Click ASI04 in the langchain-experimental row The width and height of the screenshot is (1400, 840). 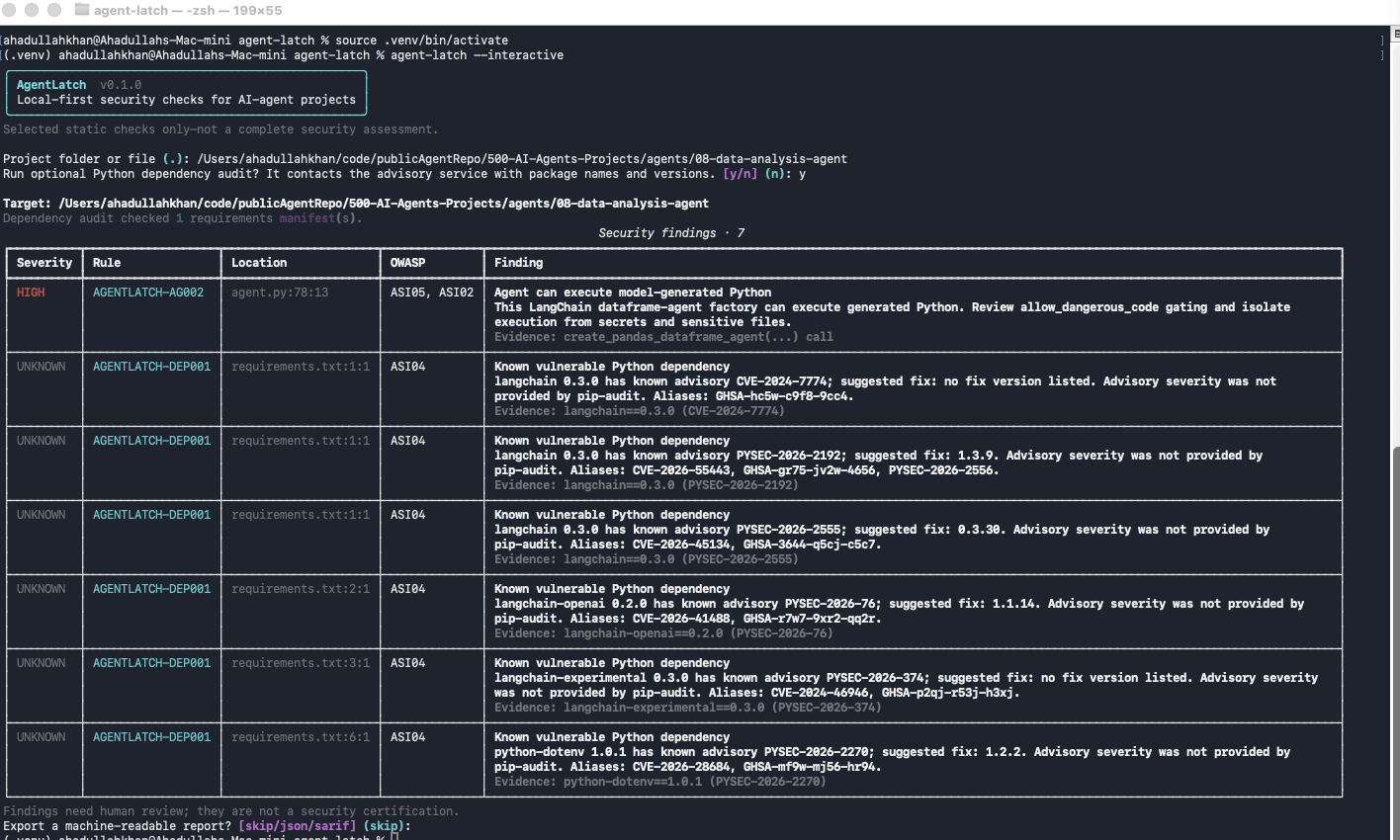click(407, 663)
